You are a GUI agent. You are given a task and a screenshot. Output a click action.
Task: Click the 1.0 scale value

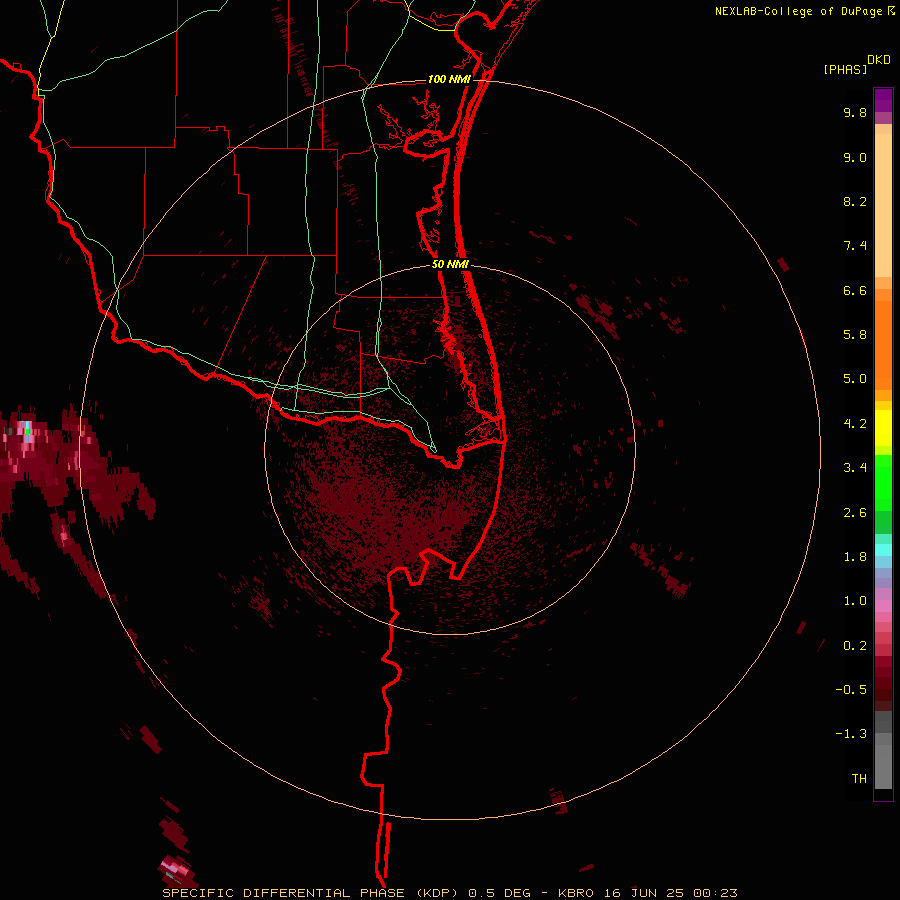(855, 601)
